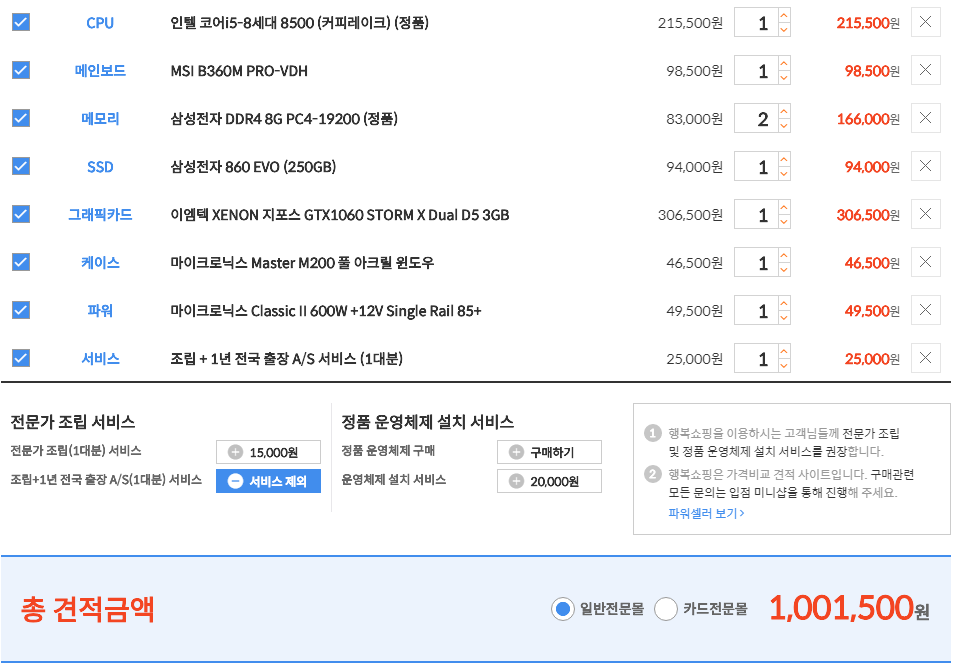Viewport: 956px width, 670px height.
Task: Decrease 메모리 quantity with down arrow
Action: (784, 126)
